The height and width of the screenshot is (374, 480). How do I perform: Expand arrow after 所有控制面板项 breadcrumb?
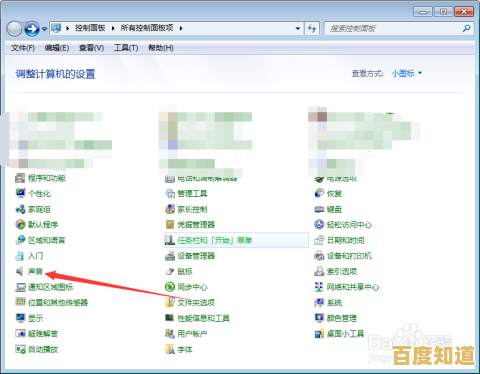pyautogui.click(x=181, y=28)
